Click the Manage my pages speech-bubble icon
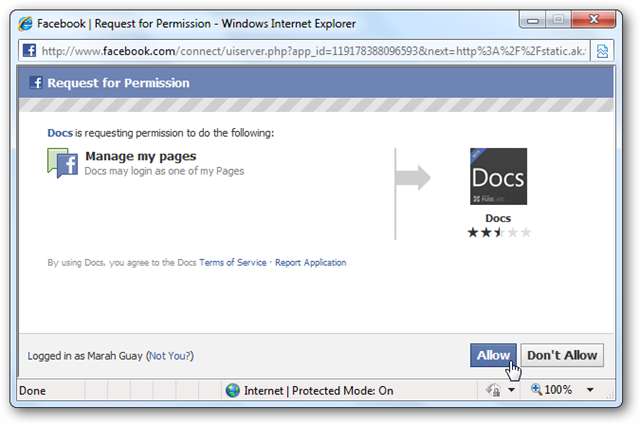This screenshot has width=640, height=425. tap(64, 163)
